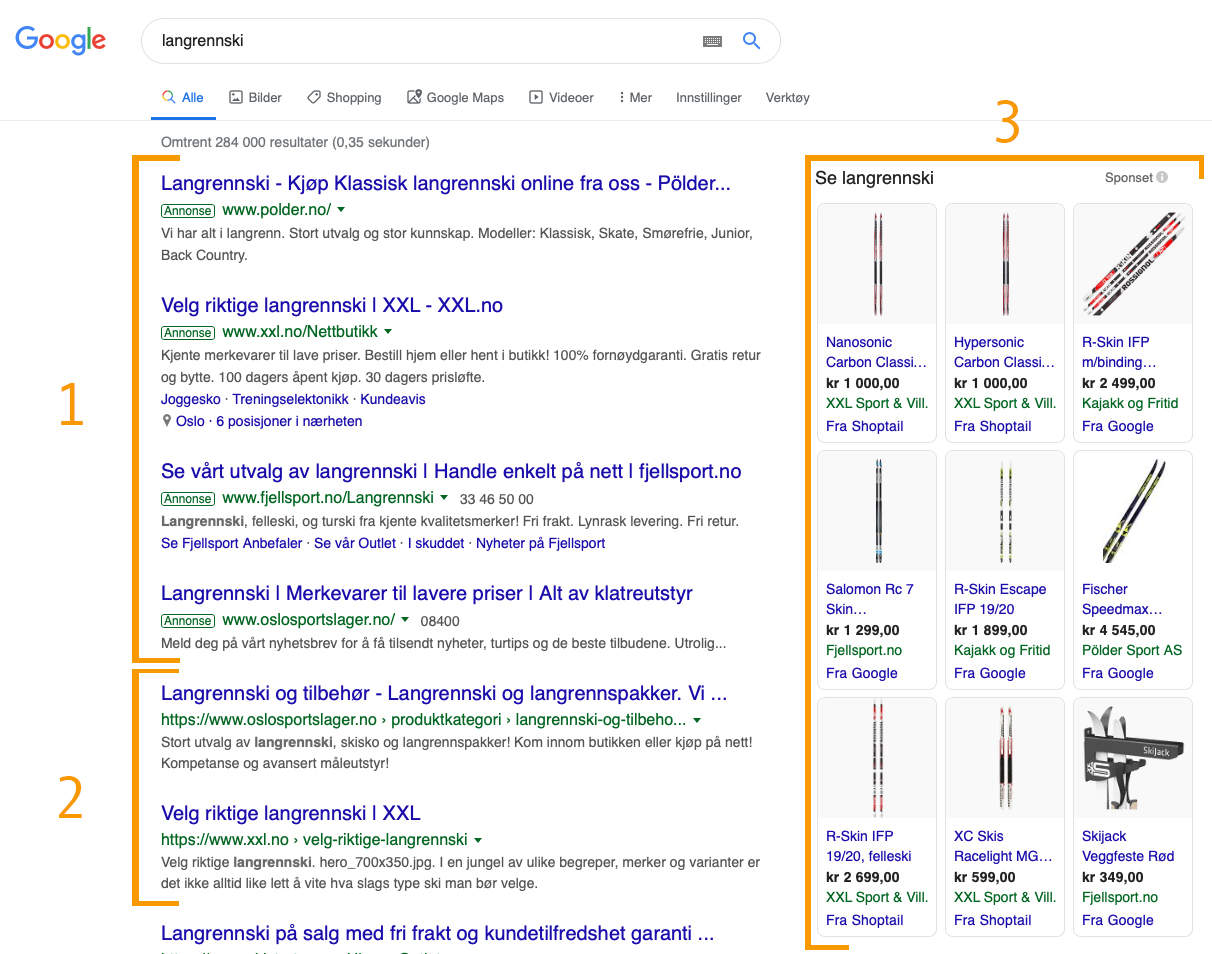Click phone number '33 46 50 00'
This screenshot has width=1212, height=954.
click(x=496, y=498)
